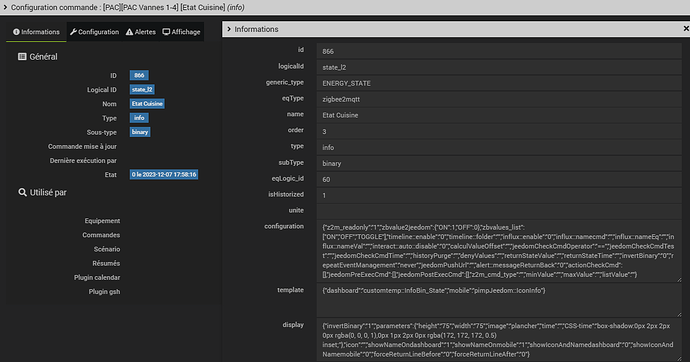The height and width of the screenshot is (362, 690).
Task: Click the Général section list icon
Action: (x=22, y=56)
